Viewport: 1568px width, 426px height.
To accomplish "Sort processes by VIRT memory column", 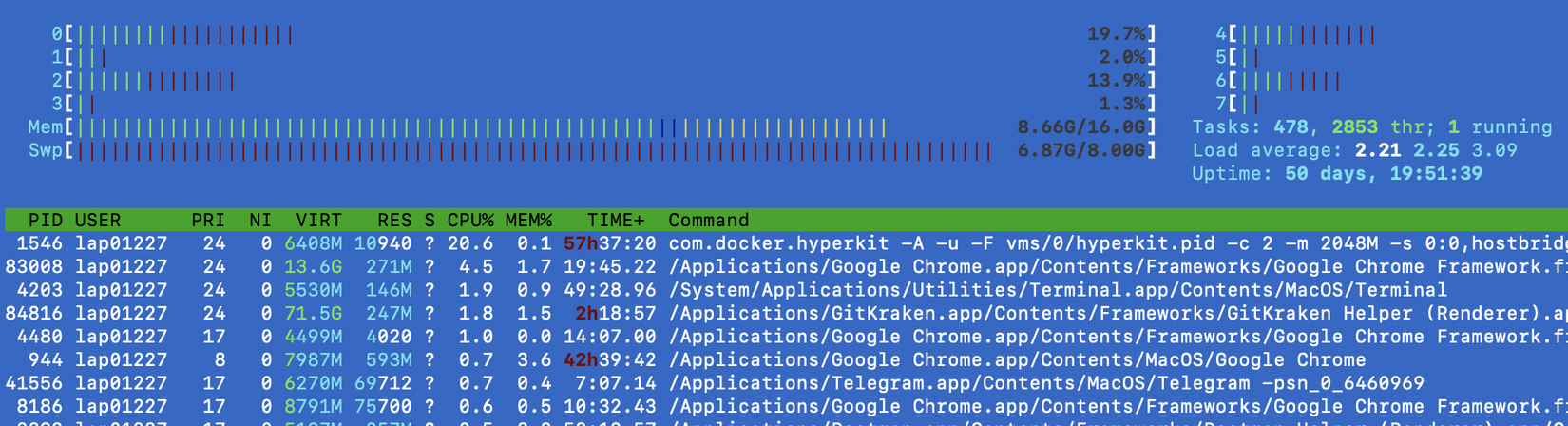I will (x=317, y=220).
